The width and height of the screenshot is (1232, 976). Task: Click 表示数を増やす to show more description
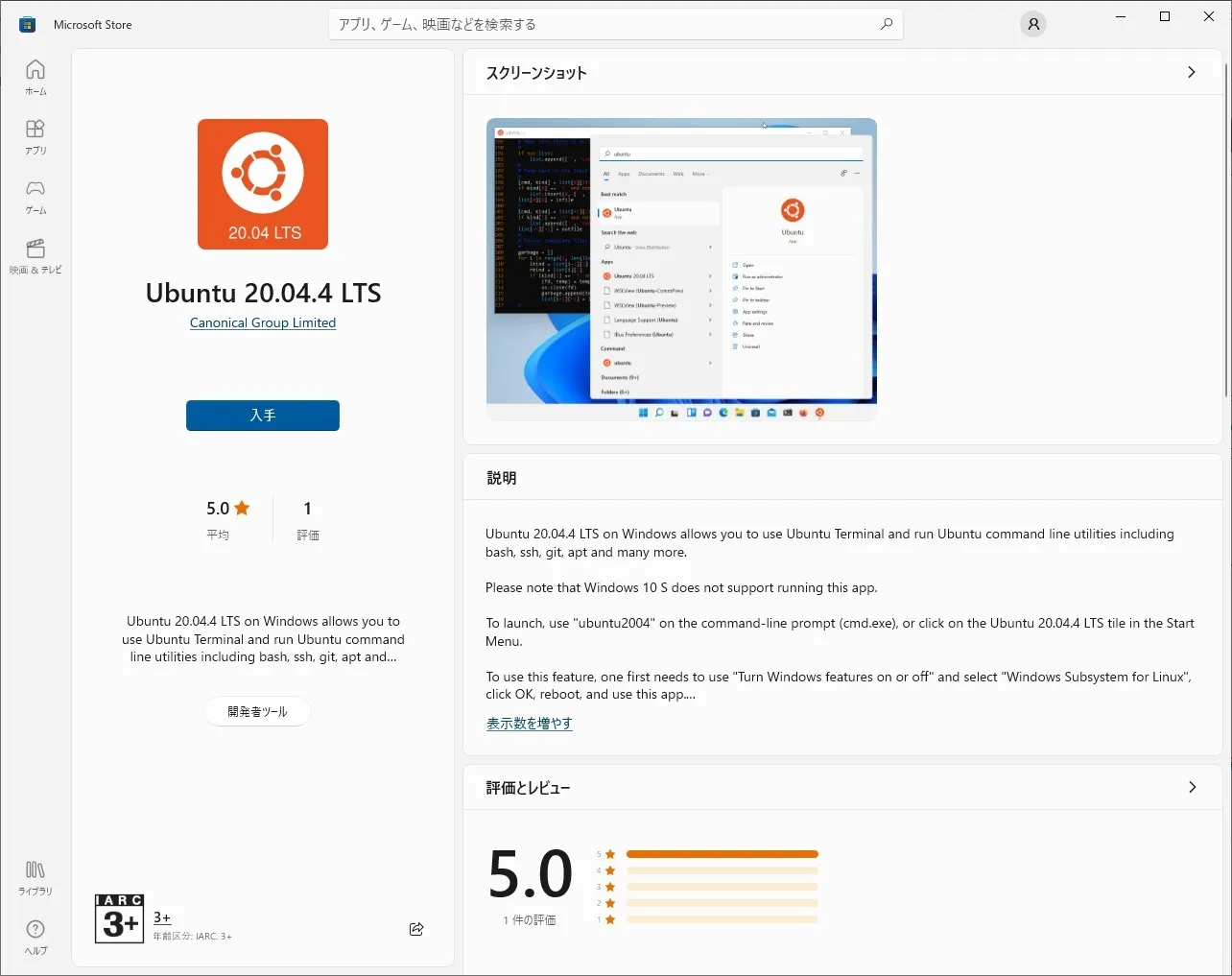click(530, 724)
